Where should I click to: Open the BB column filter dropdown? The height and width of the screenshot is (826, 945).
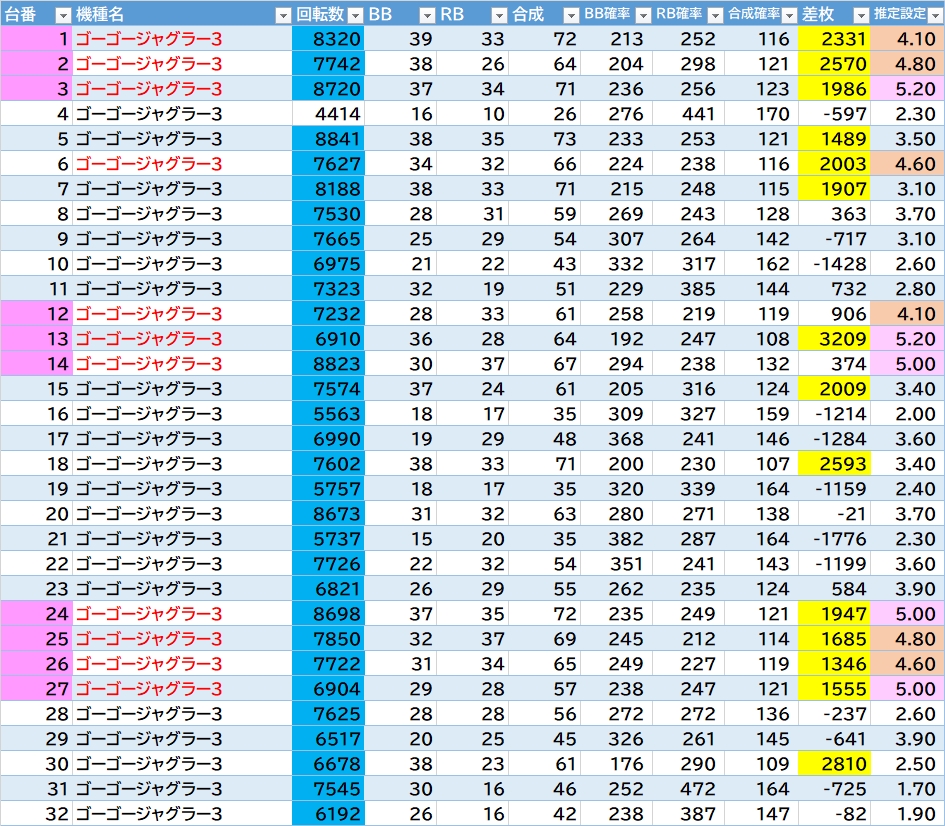(427, 15)
